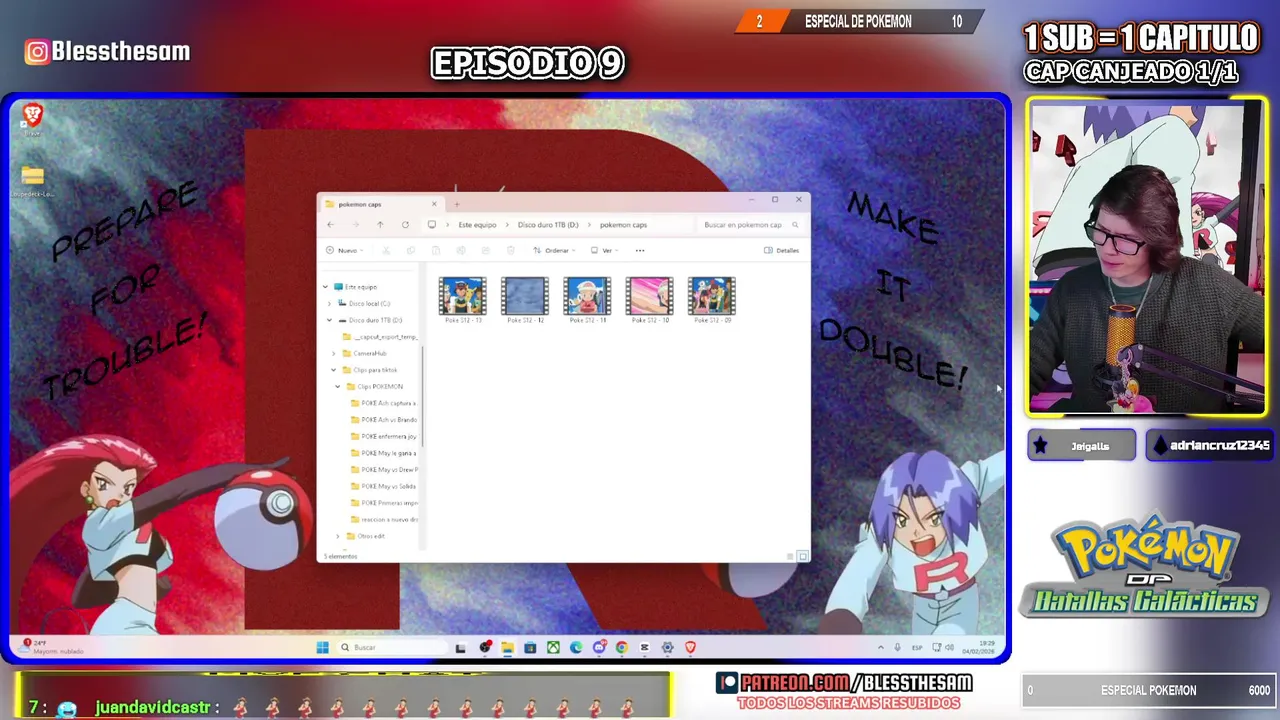Open the yellow folder on desktop
Viewport: 1280px width, 720px height.
tap(32, 181)
